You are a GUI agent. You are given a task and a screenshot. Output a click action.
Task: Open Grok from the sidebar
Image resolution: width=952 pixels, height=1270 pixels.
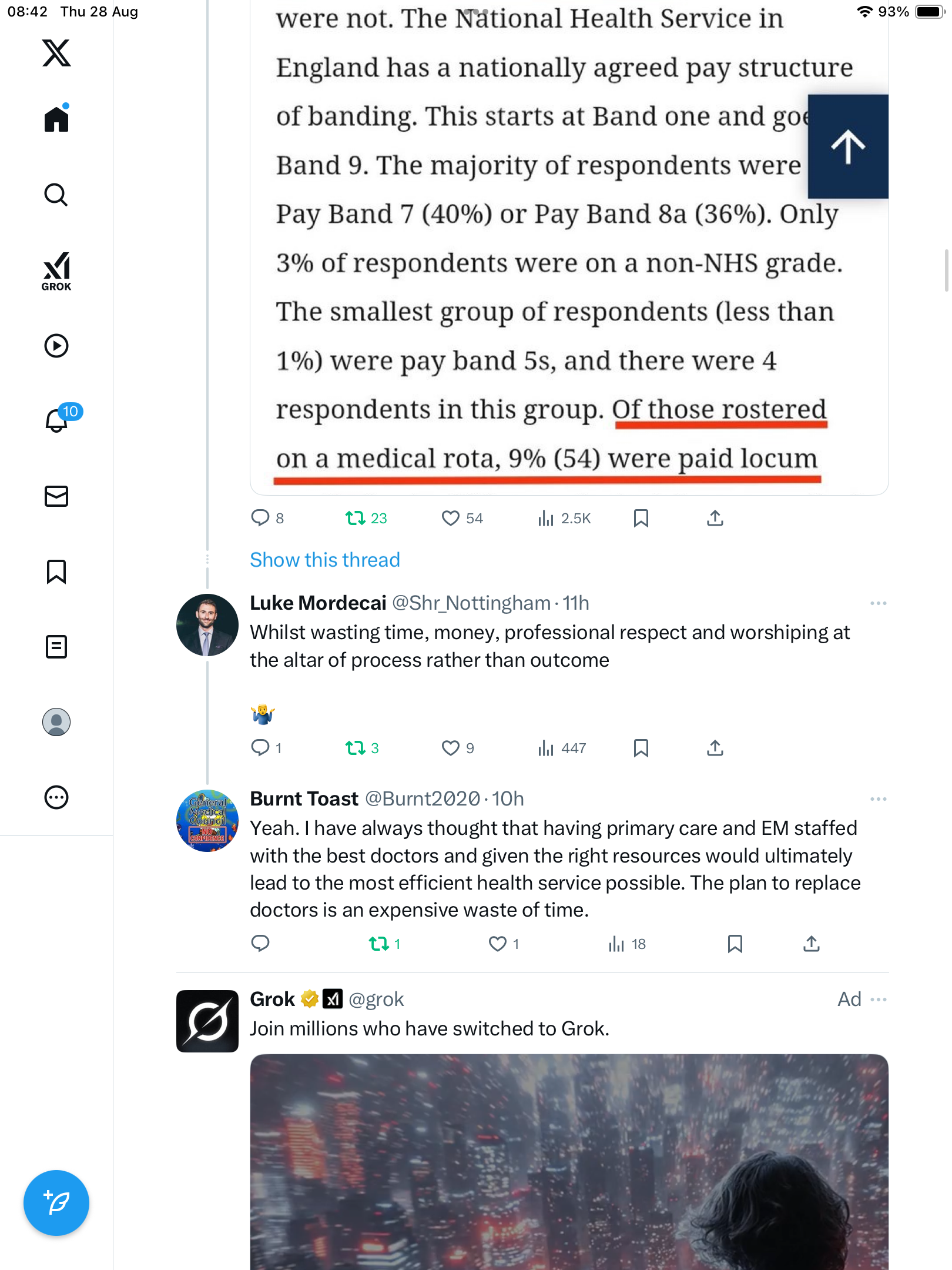click(x=56, y=271)
